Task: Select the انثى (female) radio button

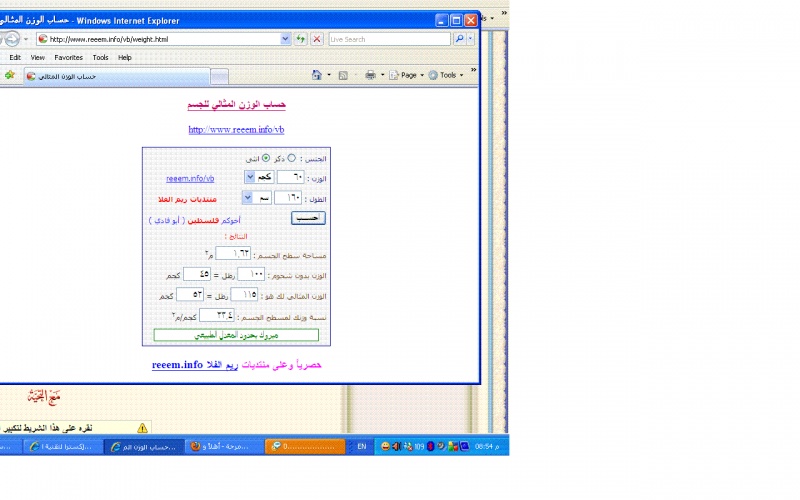Action: 266,158
